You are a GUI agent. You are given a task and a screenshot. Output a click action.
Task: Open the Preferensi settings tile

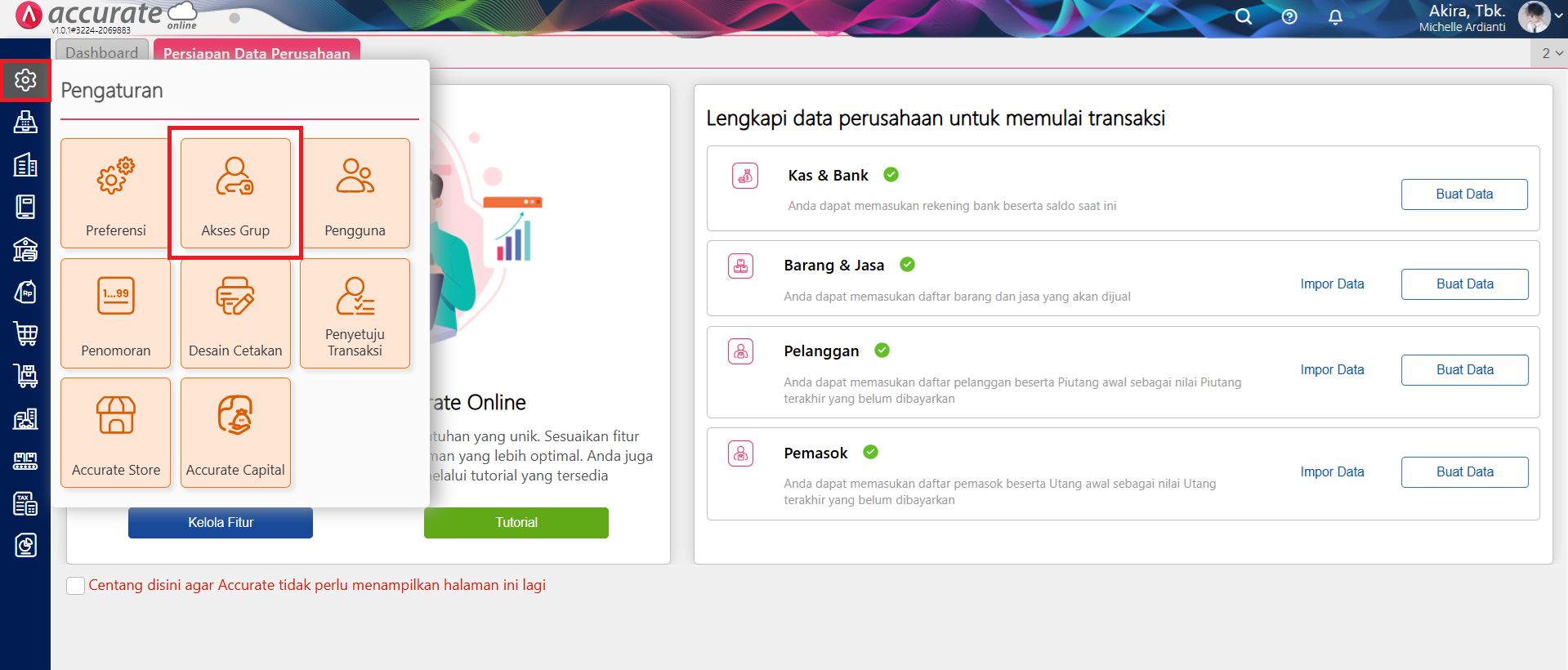click(115, 193)
